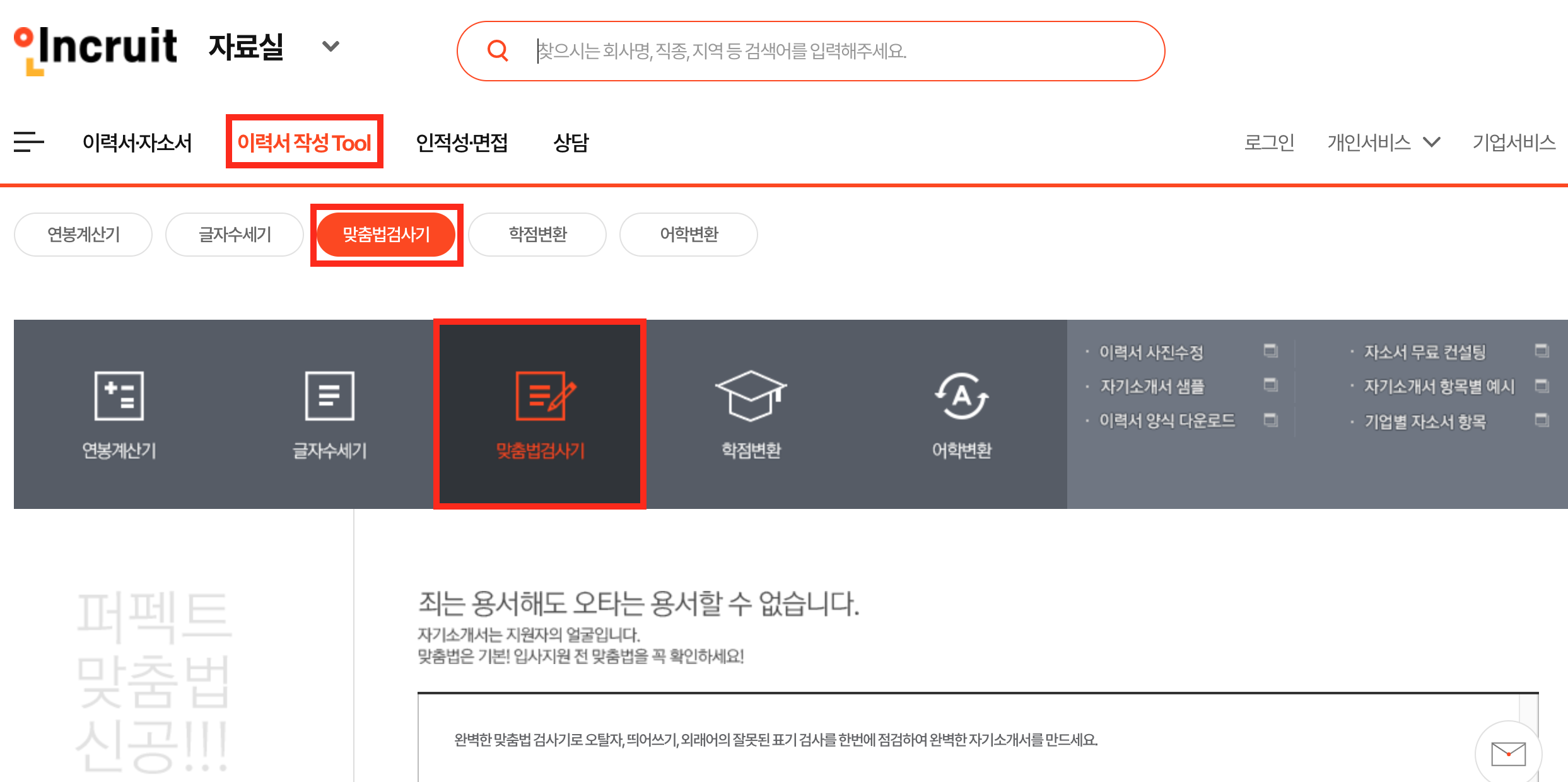Click the 어학변환 letter A icon
Image resolution: width=1568 pixels, height=782 pixels.
coord(961,396)
